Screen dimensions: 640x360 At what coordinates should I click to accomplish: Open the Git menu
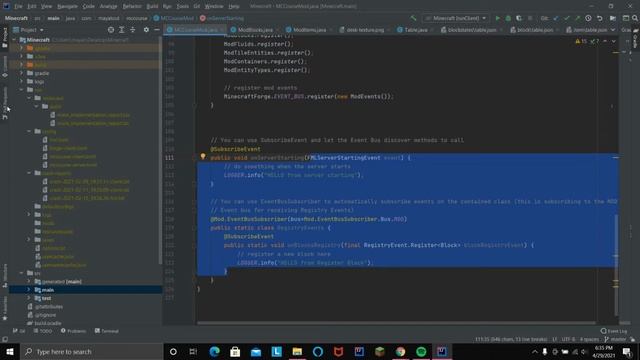[197, 7]
